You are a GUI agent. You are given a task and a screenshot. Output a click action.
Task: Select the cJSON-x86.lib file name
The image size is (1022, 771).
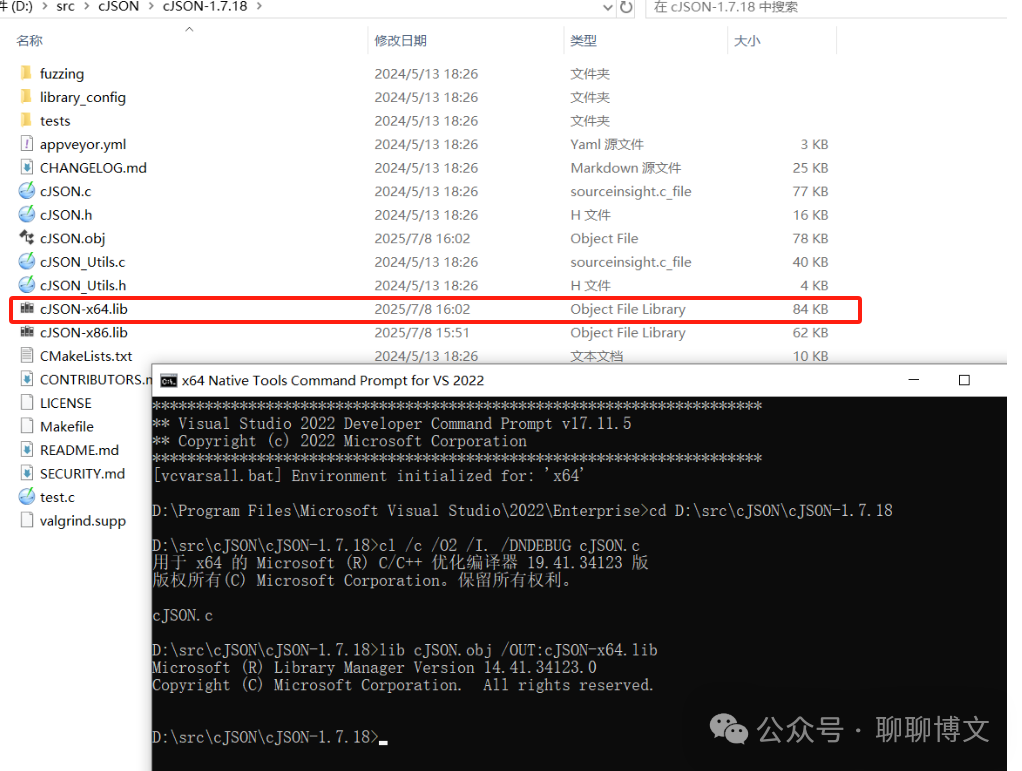[x=83, y=332]
